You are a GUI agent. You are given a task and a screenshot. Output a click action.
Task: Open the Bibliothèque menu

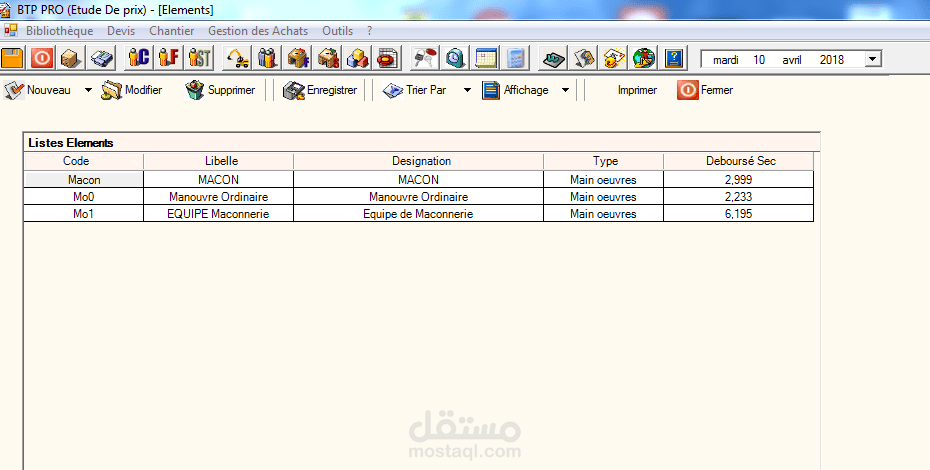[59, 31]
